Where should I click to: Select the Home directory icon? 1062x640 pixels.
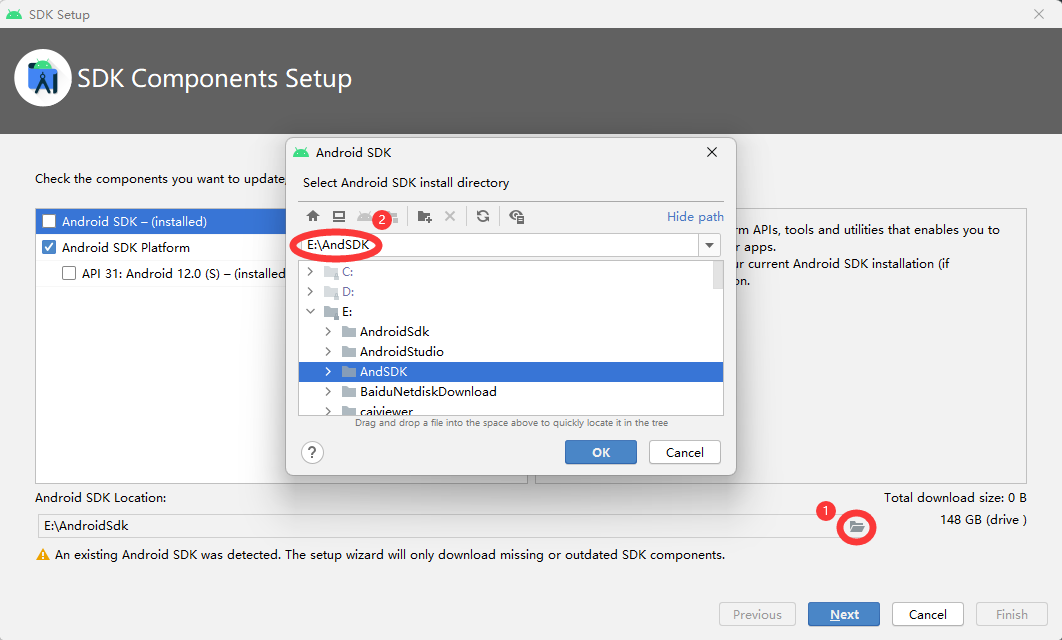pyautogui.click(x=312, y=216)
